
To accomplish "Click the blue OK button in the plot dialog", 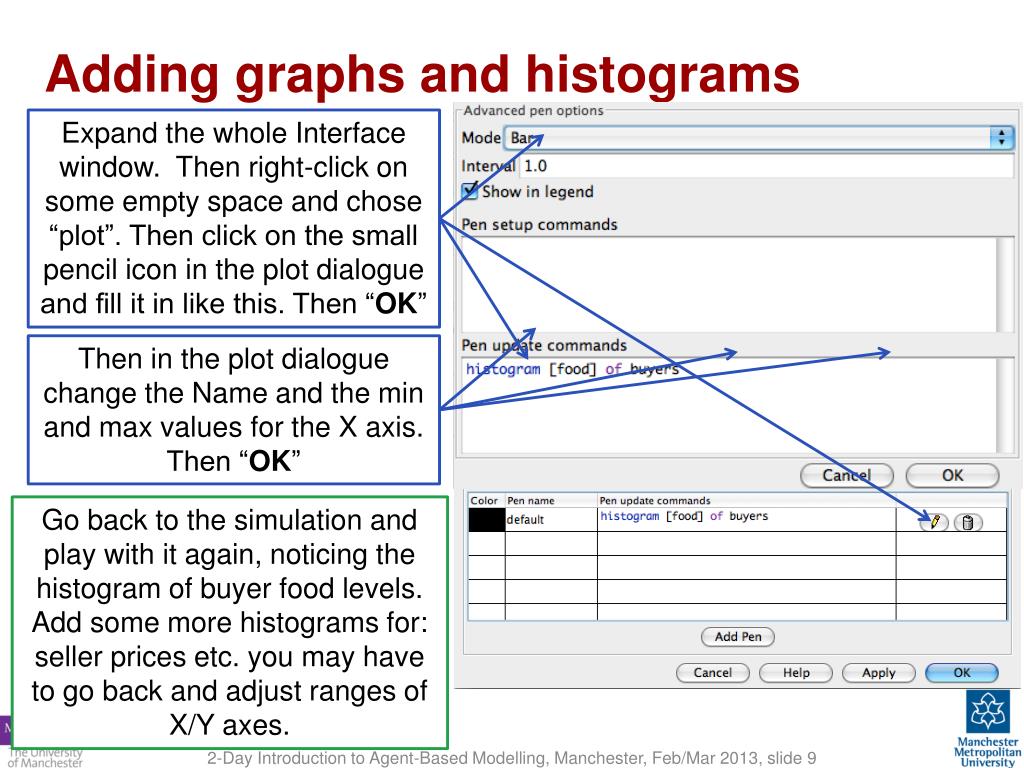I will coord(962,673).
